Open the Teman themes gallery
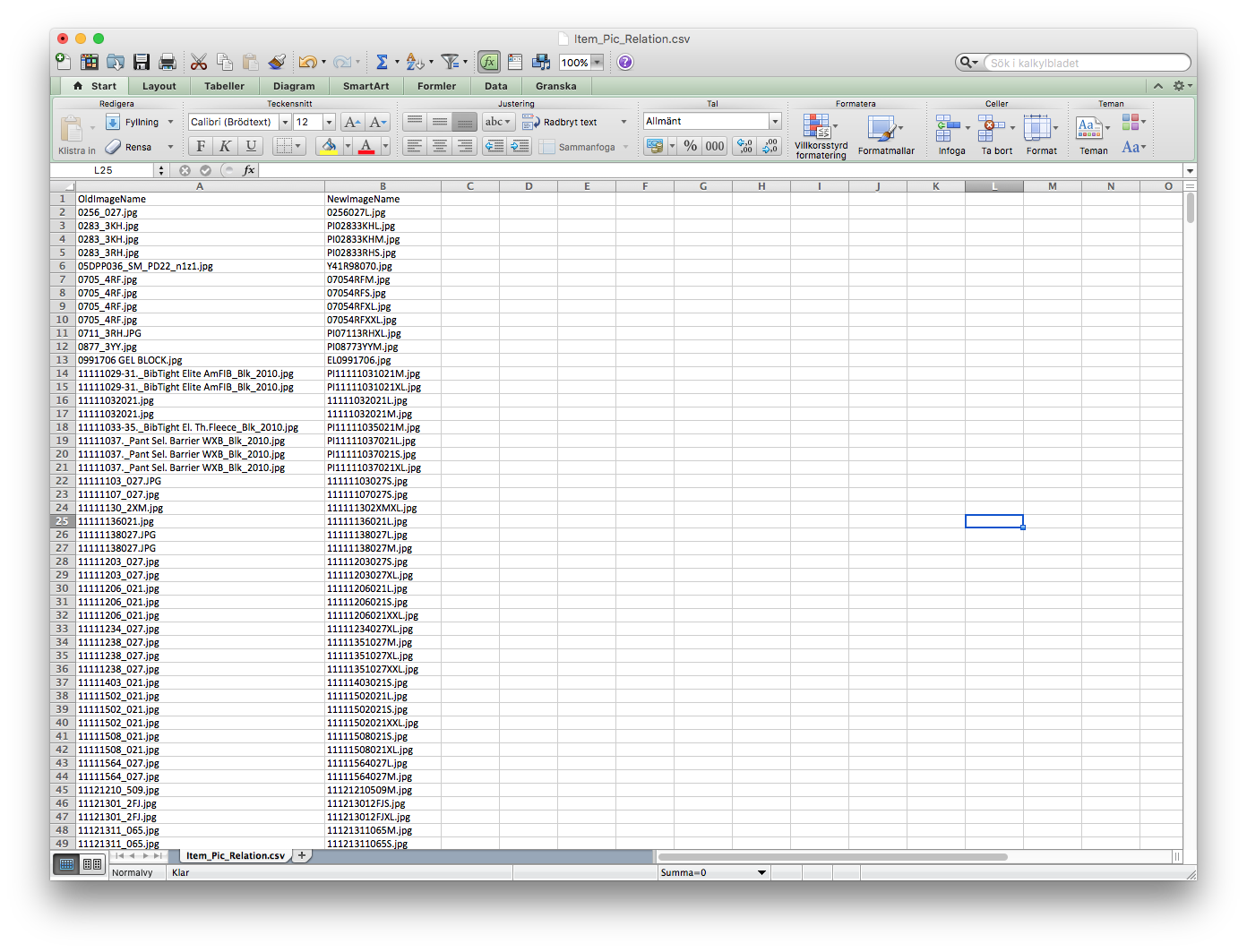The image size is (1247, 952). 1093,136
